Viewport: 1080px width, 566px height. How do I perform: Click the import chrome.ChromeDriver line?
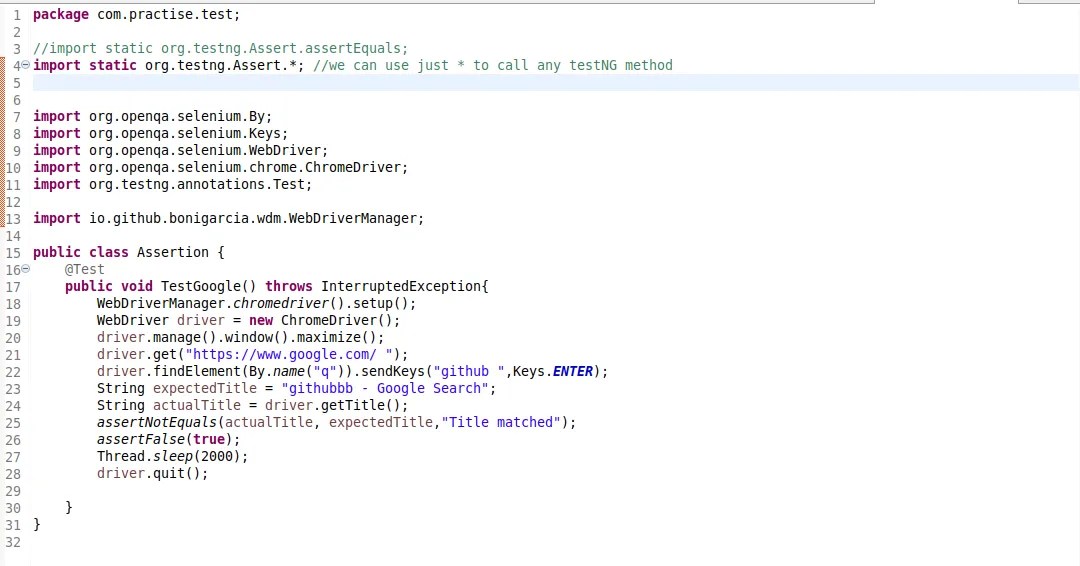click(220, 167)
